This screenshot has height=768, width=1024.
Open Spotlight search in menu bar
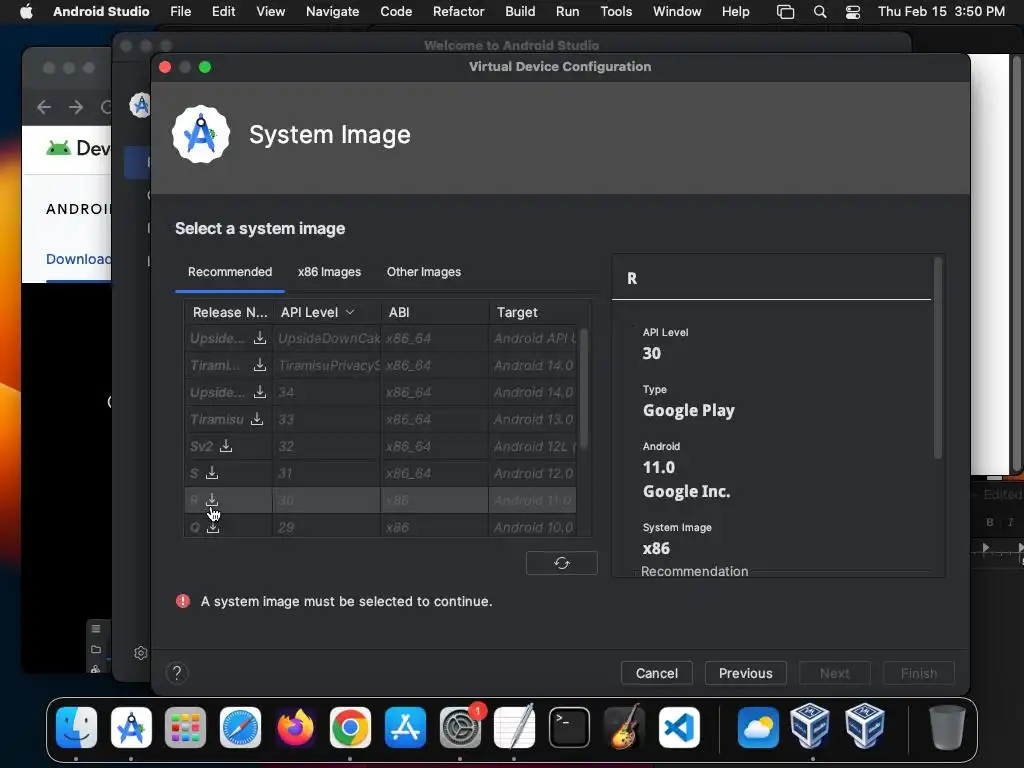(820, 12)
